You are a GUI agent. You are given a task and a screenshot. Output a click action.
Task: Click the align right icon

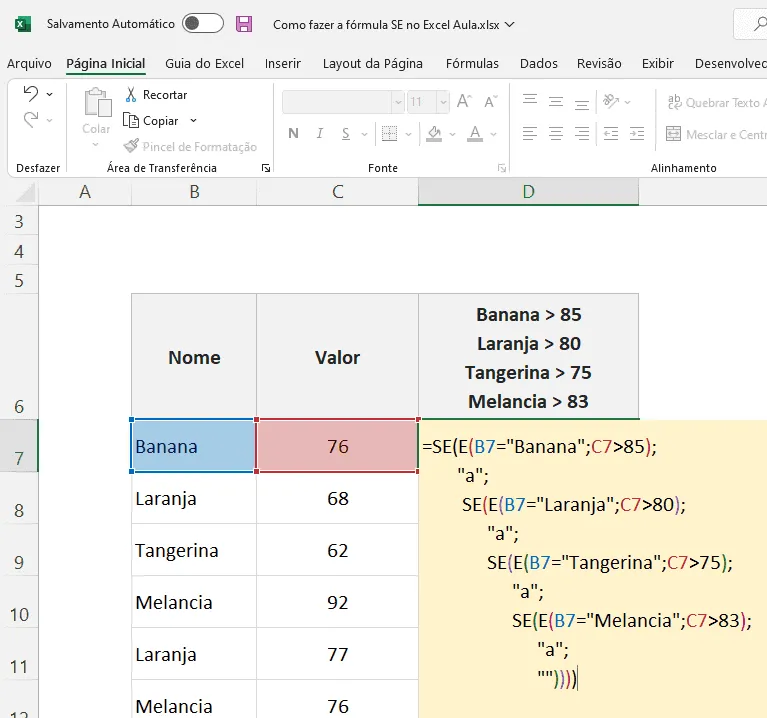click(582, 134)
